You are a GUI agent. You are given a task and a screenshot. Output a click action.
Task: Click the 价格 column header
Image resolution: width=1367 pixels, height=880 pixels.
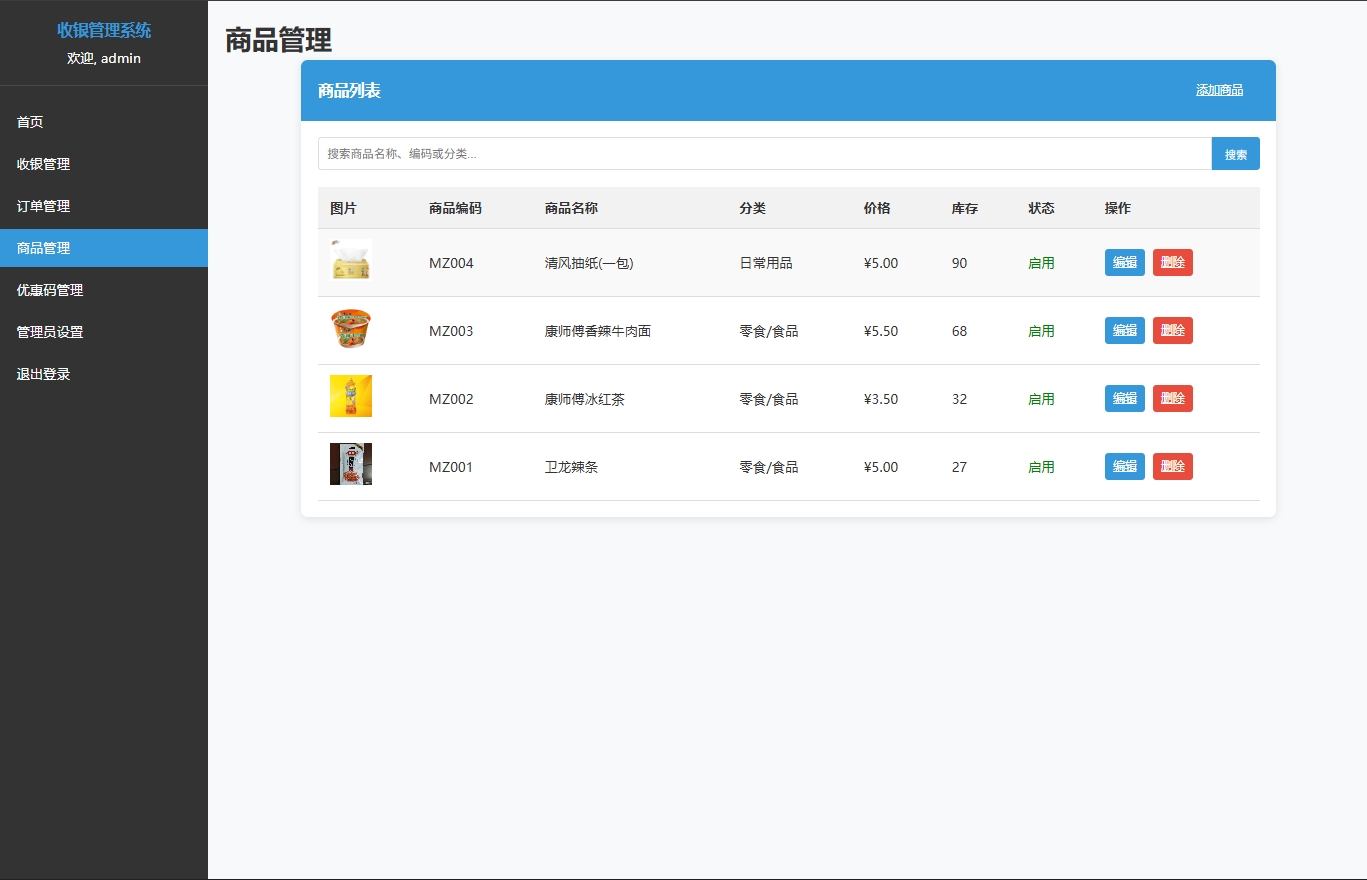[x=877, y=208]
